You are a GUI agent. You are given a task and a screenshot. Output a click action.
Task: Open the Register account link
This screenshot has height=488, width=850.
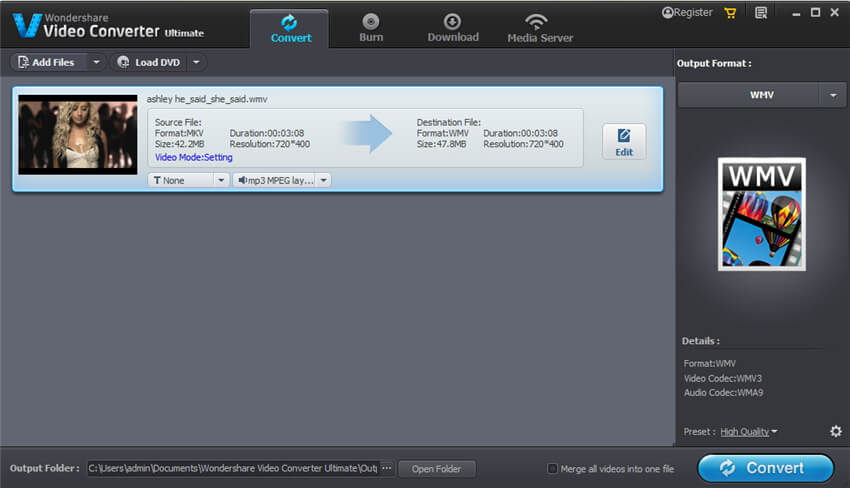click(x=687, y=12)
